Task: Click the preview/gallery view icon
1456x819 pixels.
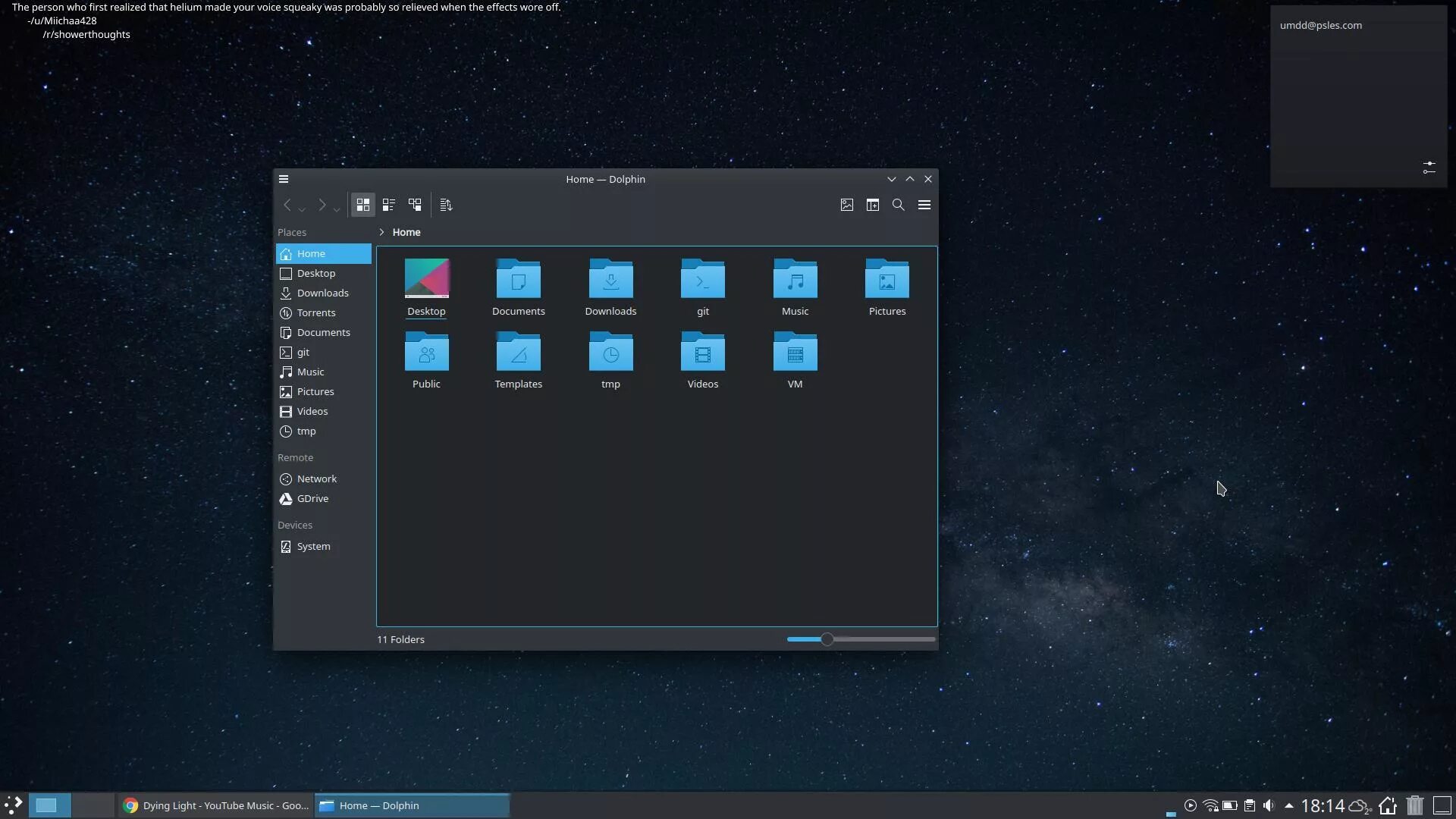Action: (x=846, y=204)
